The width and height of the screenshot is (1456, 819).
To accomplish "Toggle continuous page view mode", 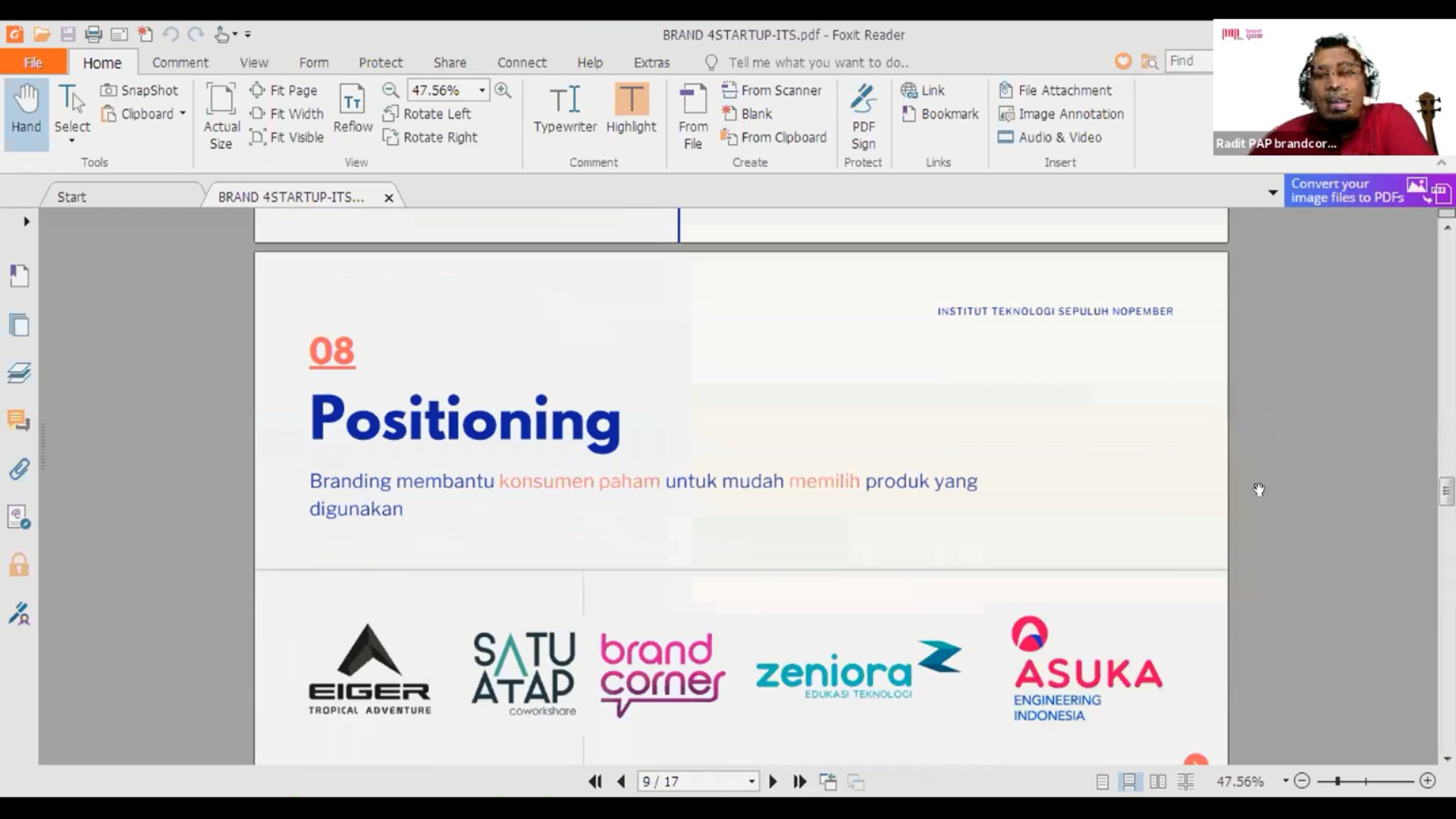I will click(x=1129, y=782).
